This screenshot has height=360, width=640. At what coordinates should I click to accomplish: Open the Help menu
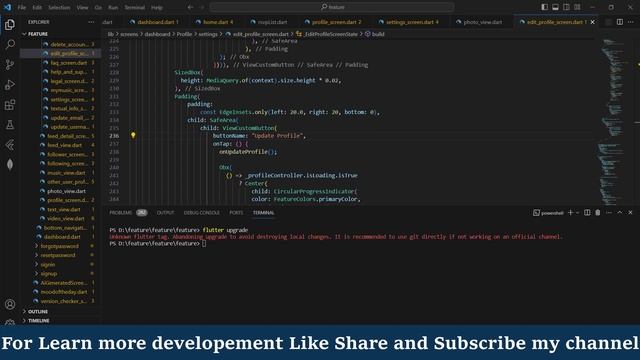[157, 7]
